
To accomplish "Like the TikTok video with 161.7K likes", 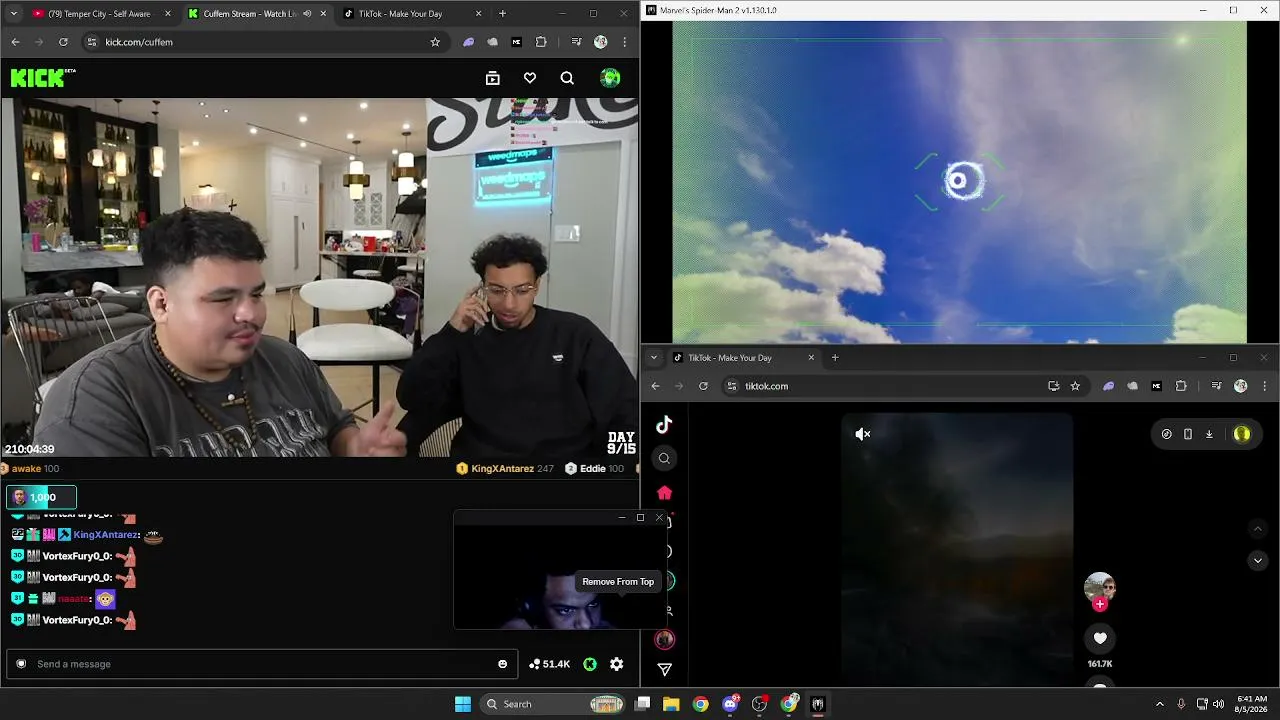I will click(x=1100, y=638).
